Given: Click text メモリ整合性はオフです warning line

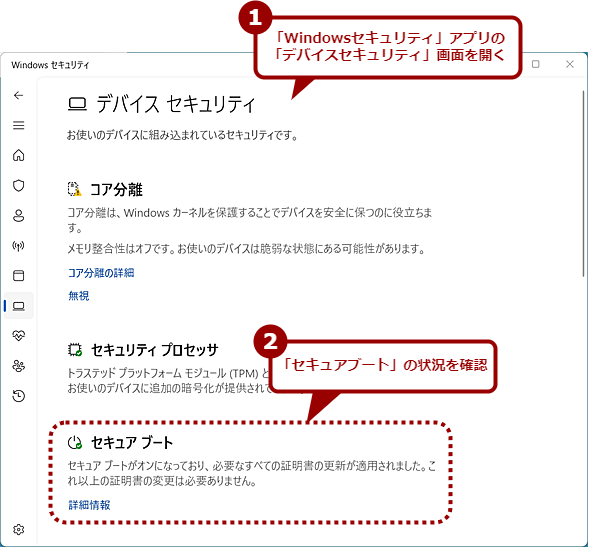Looking at the screenshot, I should tap(246, 249).
